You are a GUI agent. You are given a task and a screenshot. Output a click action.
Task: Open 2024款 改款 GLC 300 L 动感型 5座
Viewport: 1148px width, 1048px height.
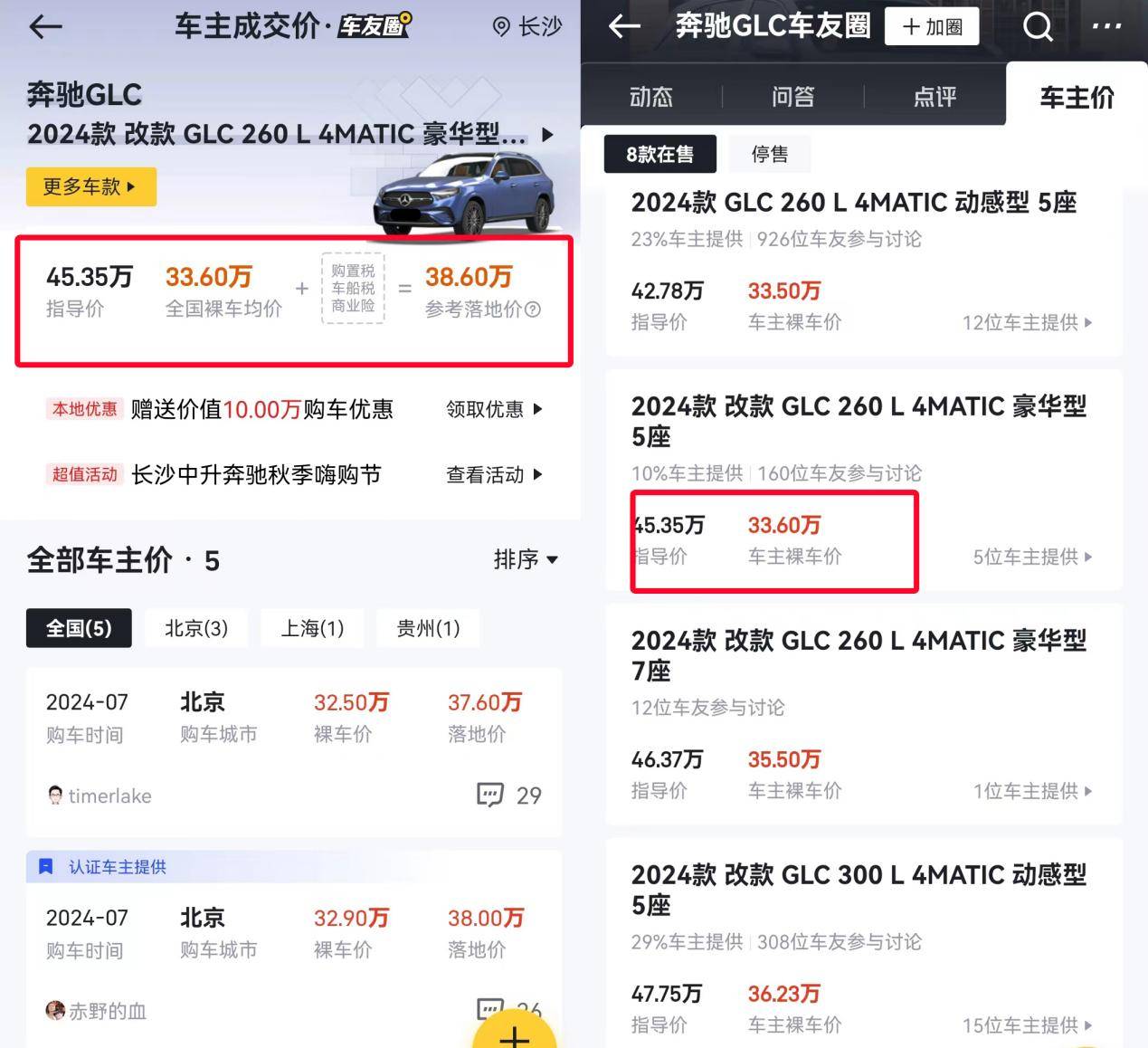pyautogui.click(x=859, y=890)
